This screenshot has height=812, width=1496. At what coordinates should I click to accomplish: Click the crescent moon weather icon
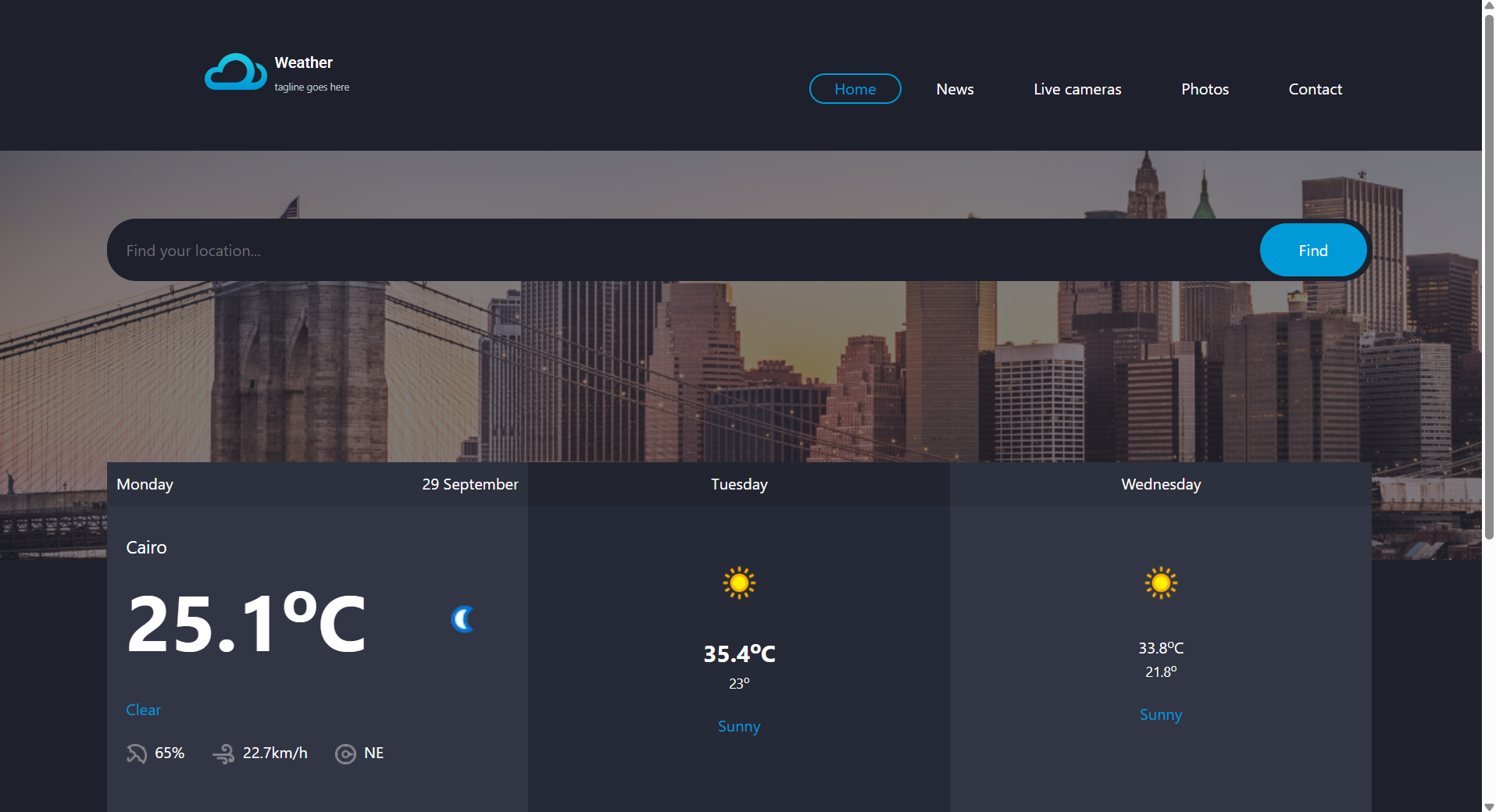462,619
